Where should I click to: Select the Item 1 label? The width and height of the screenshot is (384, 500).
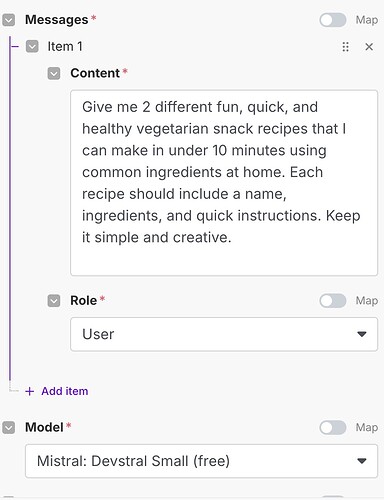click(x=65, y=47)
